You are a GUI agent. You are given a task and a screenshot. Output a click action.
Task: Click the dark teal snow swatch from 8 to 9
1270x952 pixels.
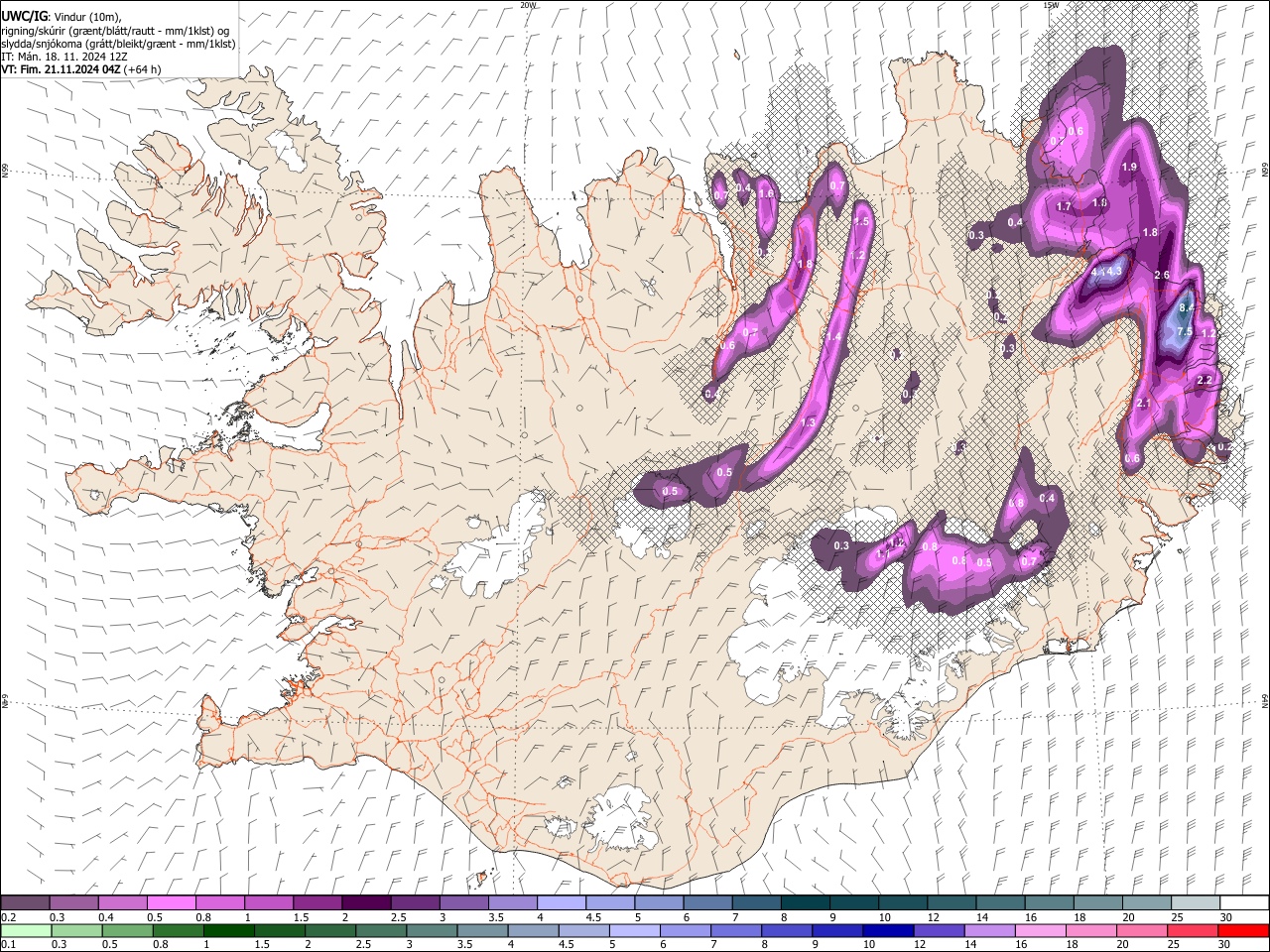806,902
